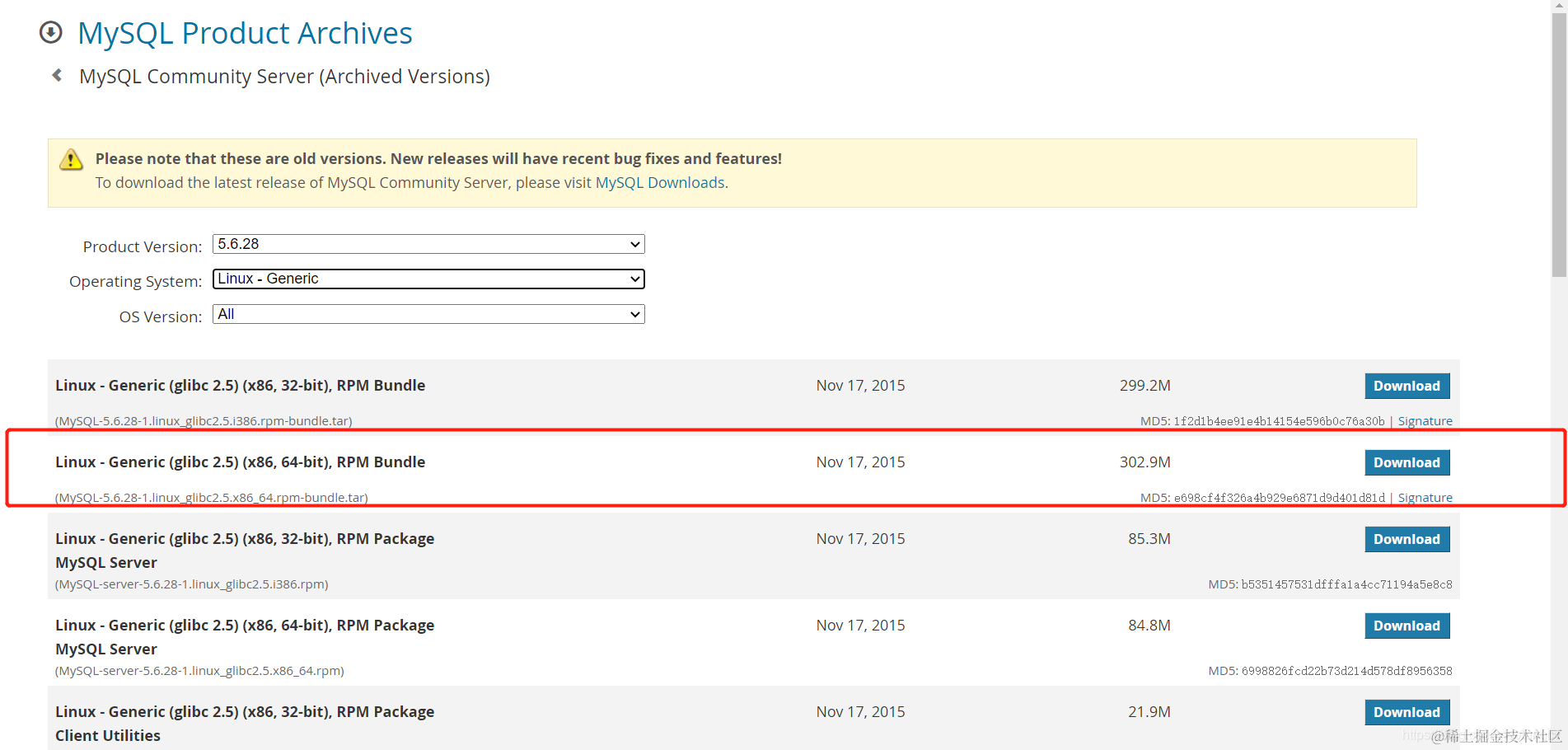1568x750 pixels.
Task: Download the 32-bit MySQL Server RPM Package (85.3M)
Action: pos(1407,539)
